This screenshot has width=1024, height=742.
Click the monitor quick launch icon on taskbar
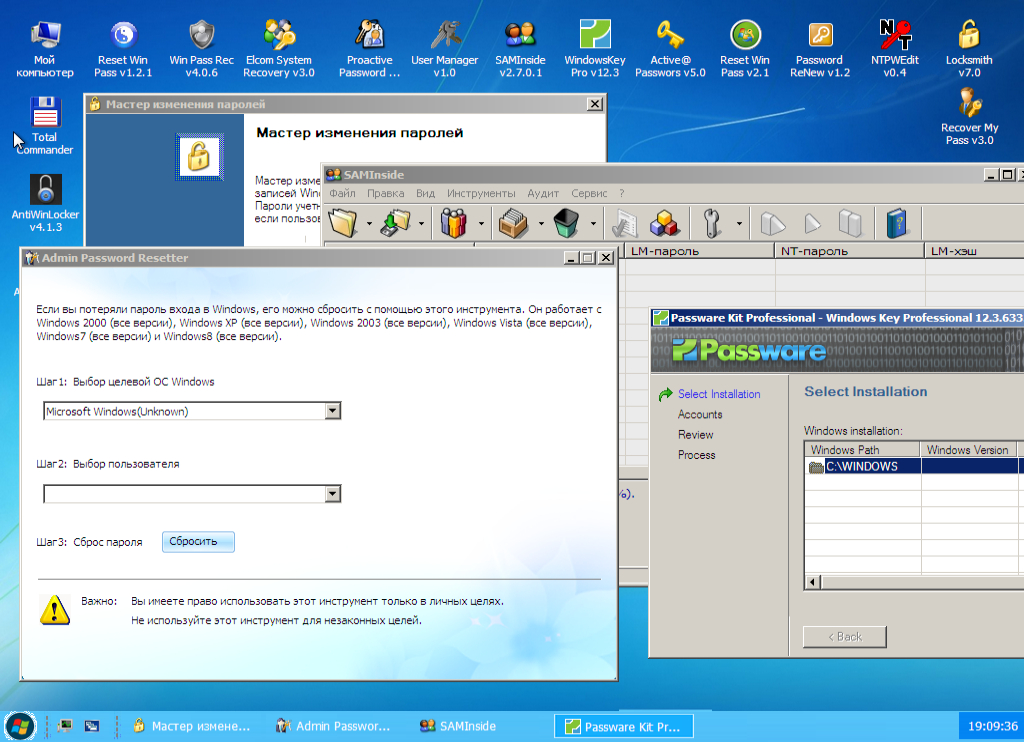pos(65,726)
